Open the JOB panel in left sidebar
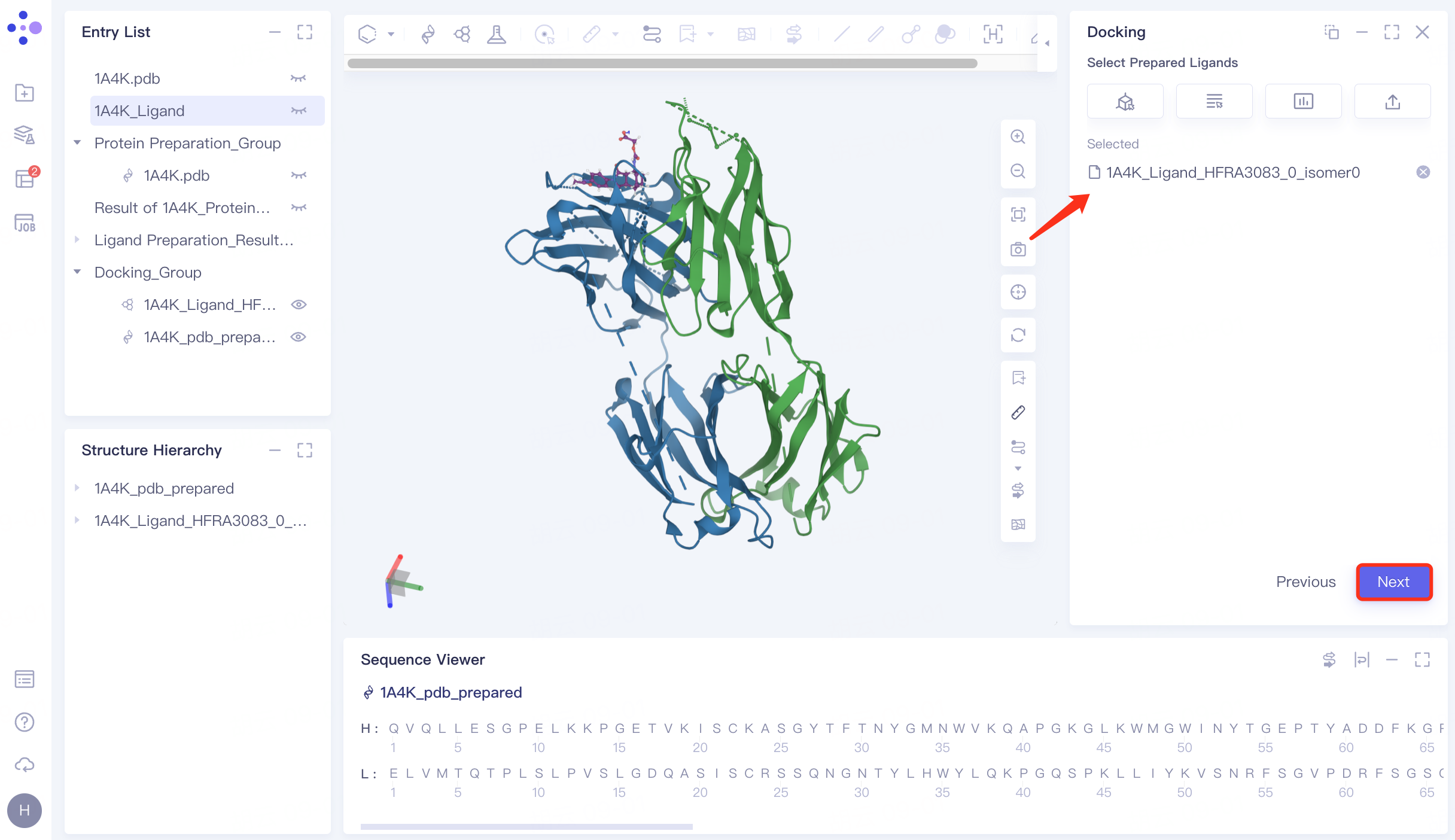Screen dimensions: 1455x840 click(25, 223)
